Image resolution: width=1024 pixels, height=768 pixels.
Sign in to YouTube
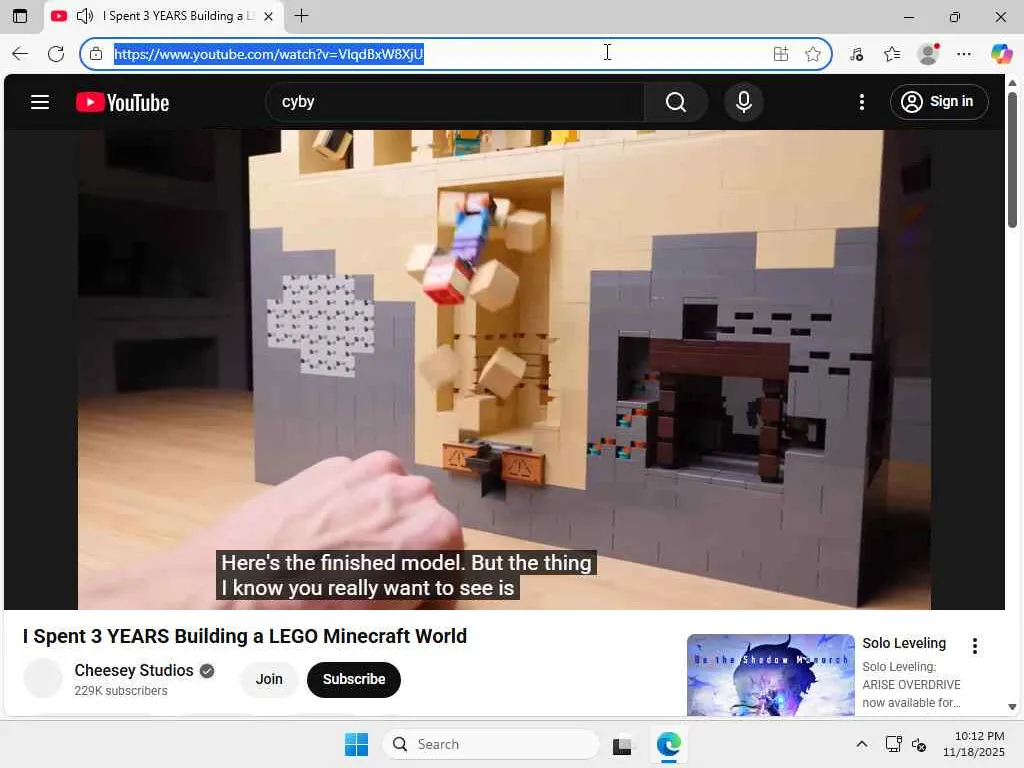point(938,102)
